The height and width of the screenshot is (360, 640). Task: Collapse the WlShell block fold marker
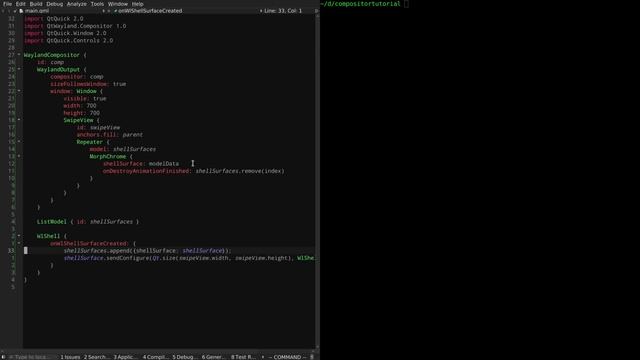coord(19,236)
